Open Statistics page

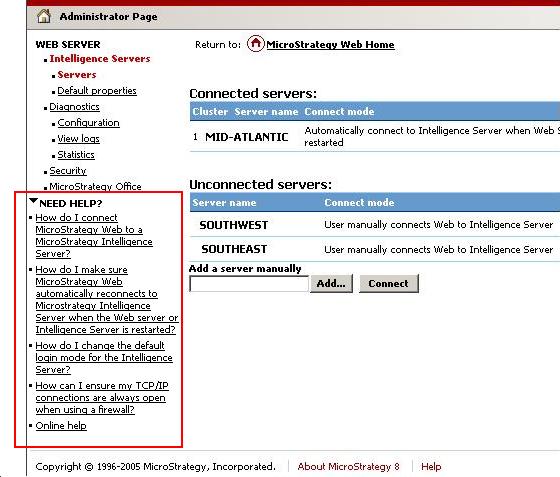(x=76, y=155)
